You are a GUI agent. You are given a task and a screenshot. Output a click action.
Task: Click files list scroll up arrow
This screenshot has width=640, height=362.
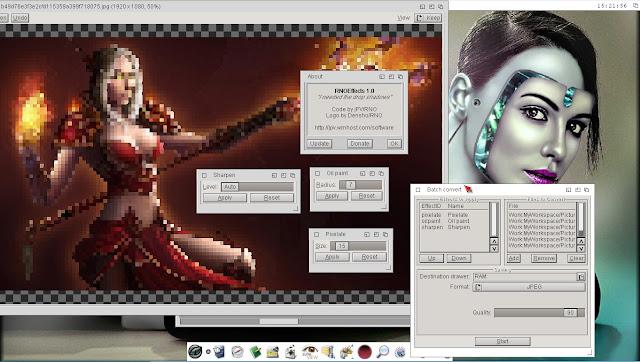tap(581, 241)
